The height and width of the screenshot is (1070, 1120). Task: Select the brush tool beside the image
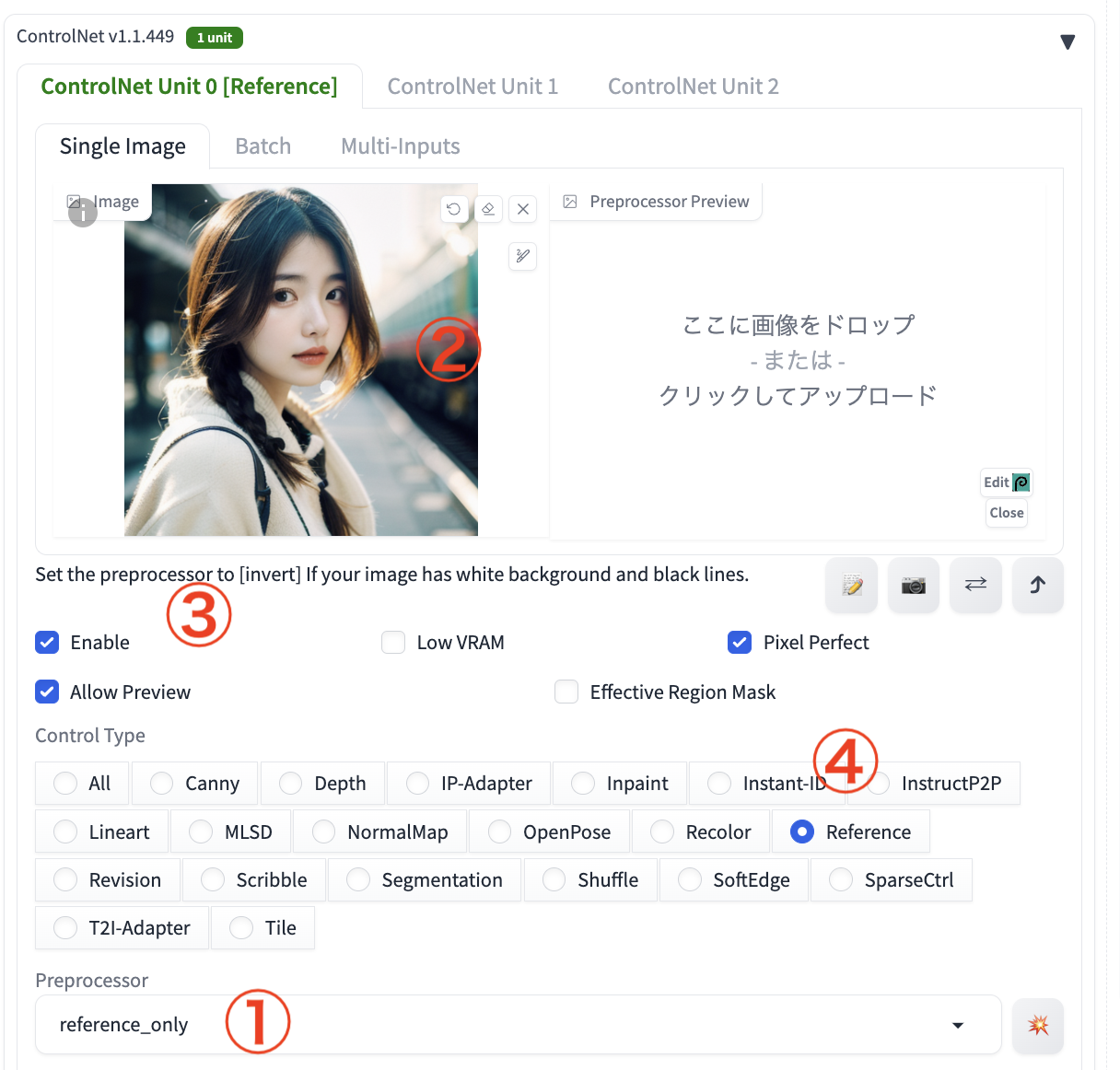[522, 257]
